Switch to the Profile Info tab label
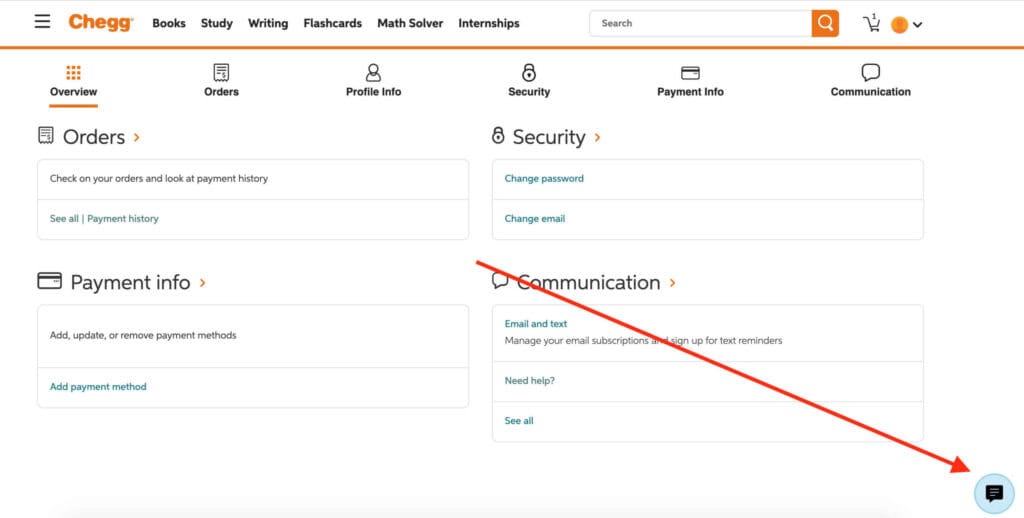The image size is (1024, 518). pos(374,91)
